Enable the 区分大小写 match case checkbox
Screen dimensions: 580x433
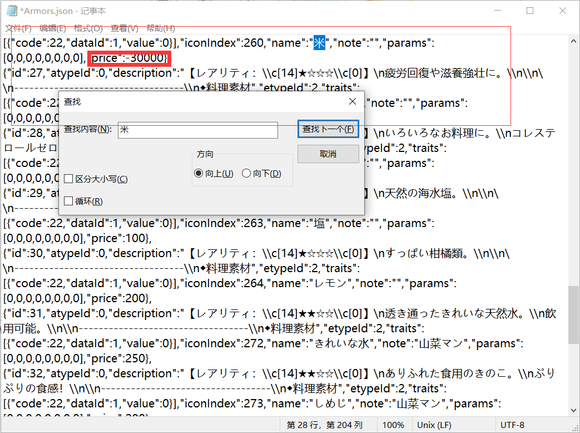pyautogui.click(x=68, y=179)
